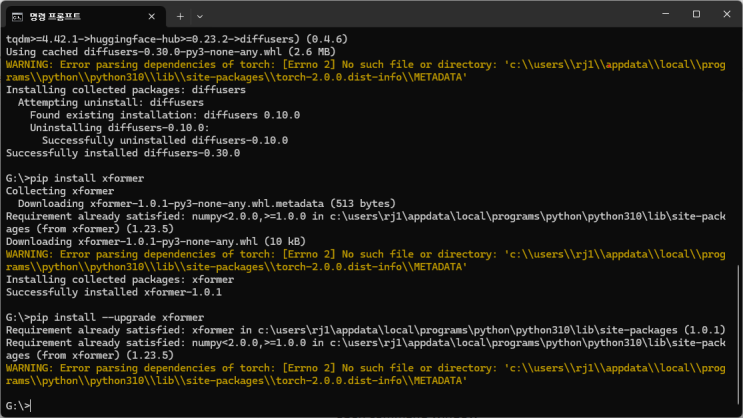The image size is (743, 418).
Task: Click the 'Collecting xformer' output line
Action: pyautogui.click(x=60, y=191)
